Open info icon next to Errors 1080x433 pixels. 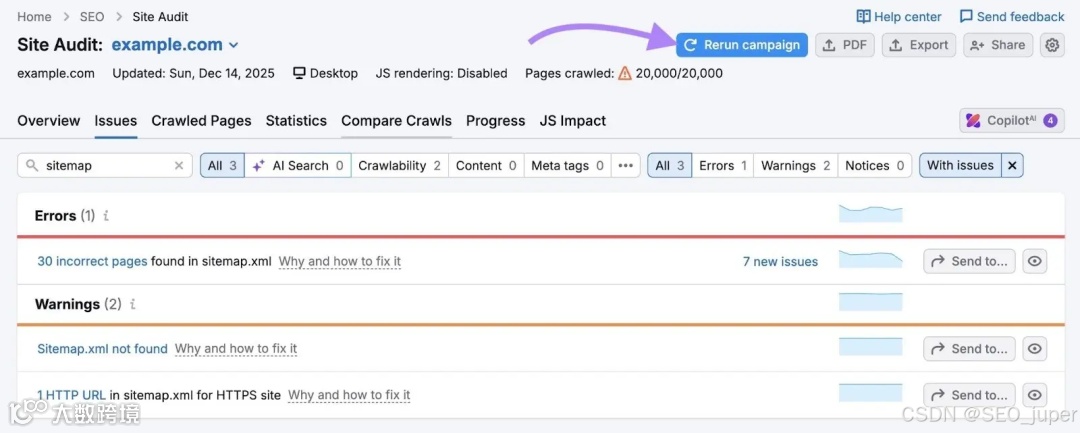coord(106,215)
